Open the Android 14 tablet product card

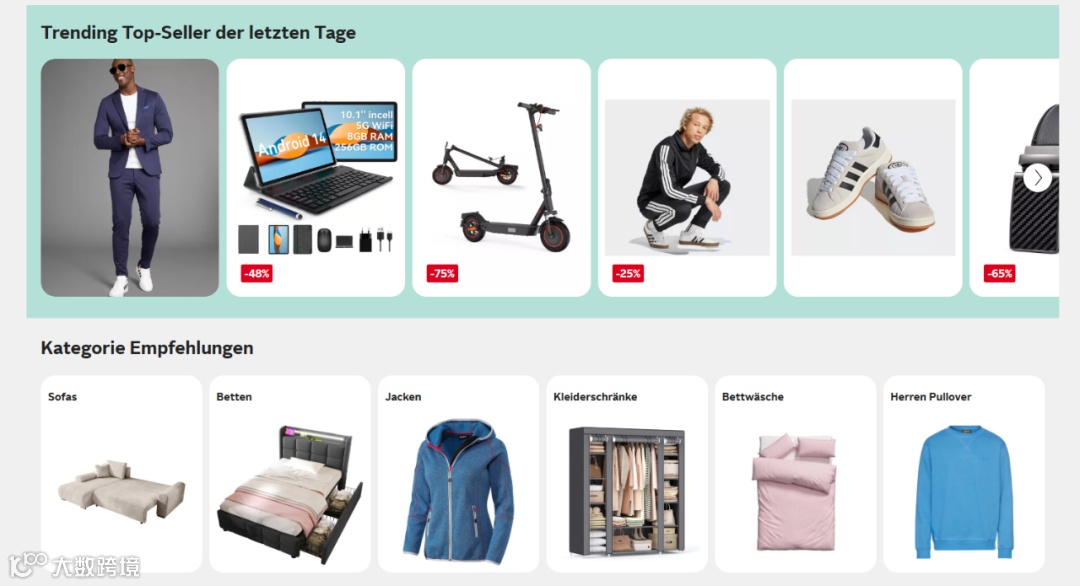(x=315, y=178)
